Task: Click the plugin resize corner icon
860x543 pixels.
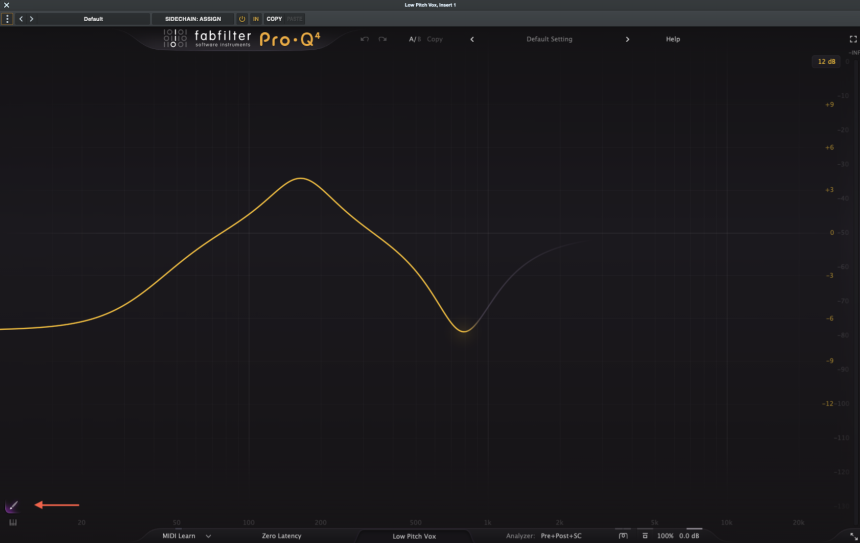Action: [x=853, y=536]
